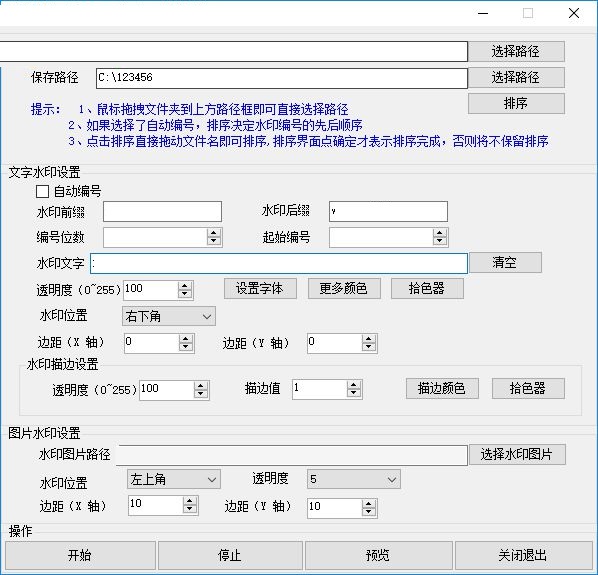
Task: Click 关闭退出 to exit the program
Action: [x=523, y=555]
